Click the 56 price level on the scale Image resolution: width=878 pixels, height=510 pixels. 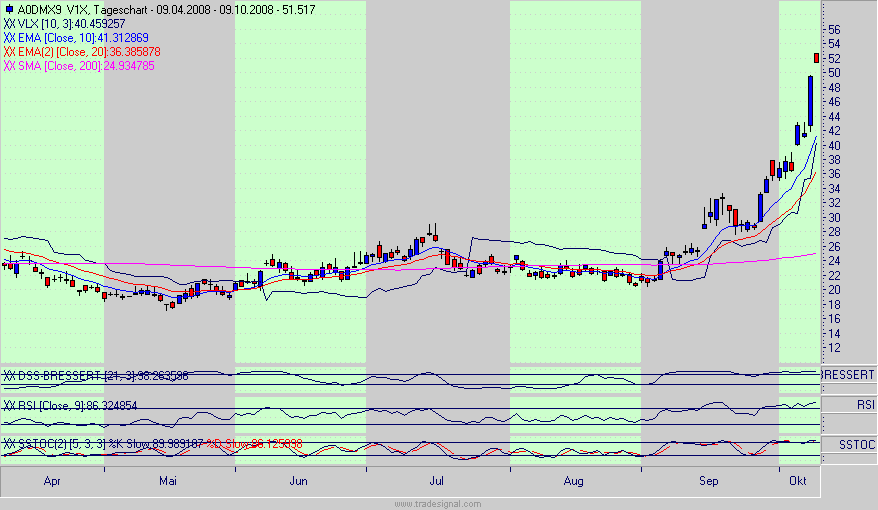tap(834, 30)
